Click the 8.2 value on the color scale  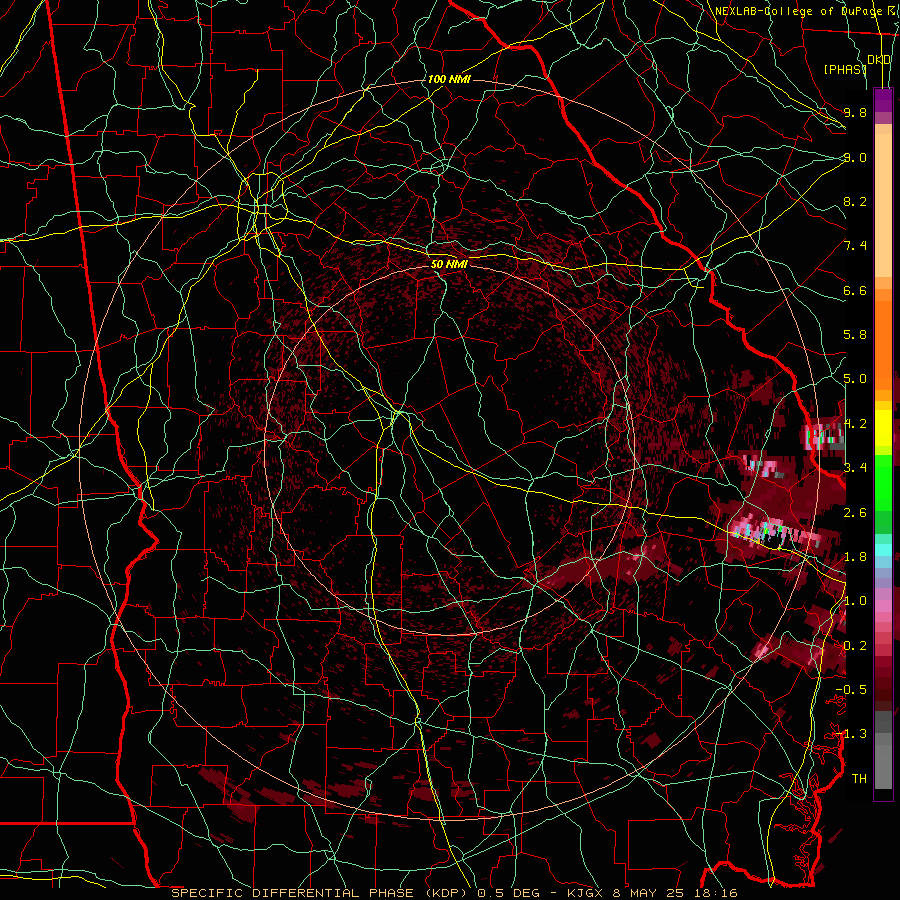[855, 201]
